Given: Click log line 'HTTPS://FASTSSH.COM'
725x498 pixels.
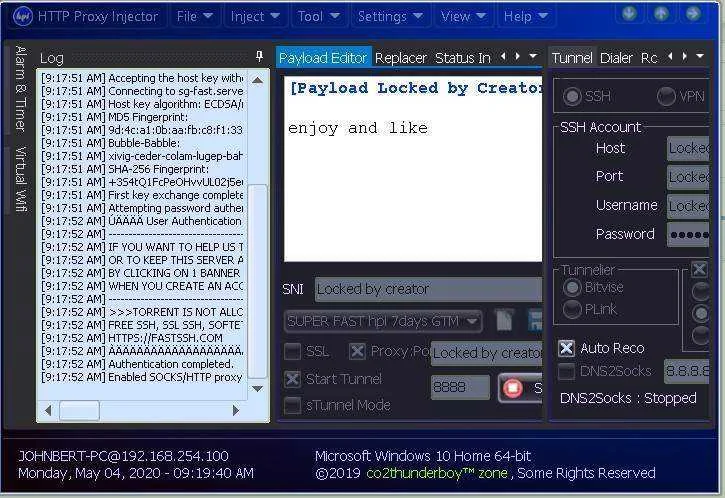Looking at the screenshot, I should pos(141,338).
